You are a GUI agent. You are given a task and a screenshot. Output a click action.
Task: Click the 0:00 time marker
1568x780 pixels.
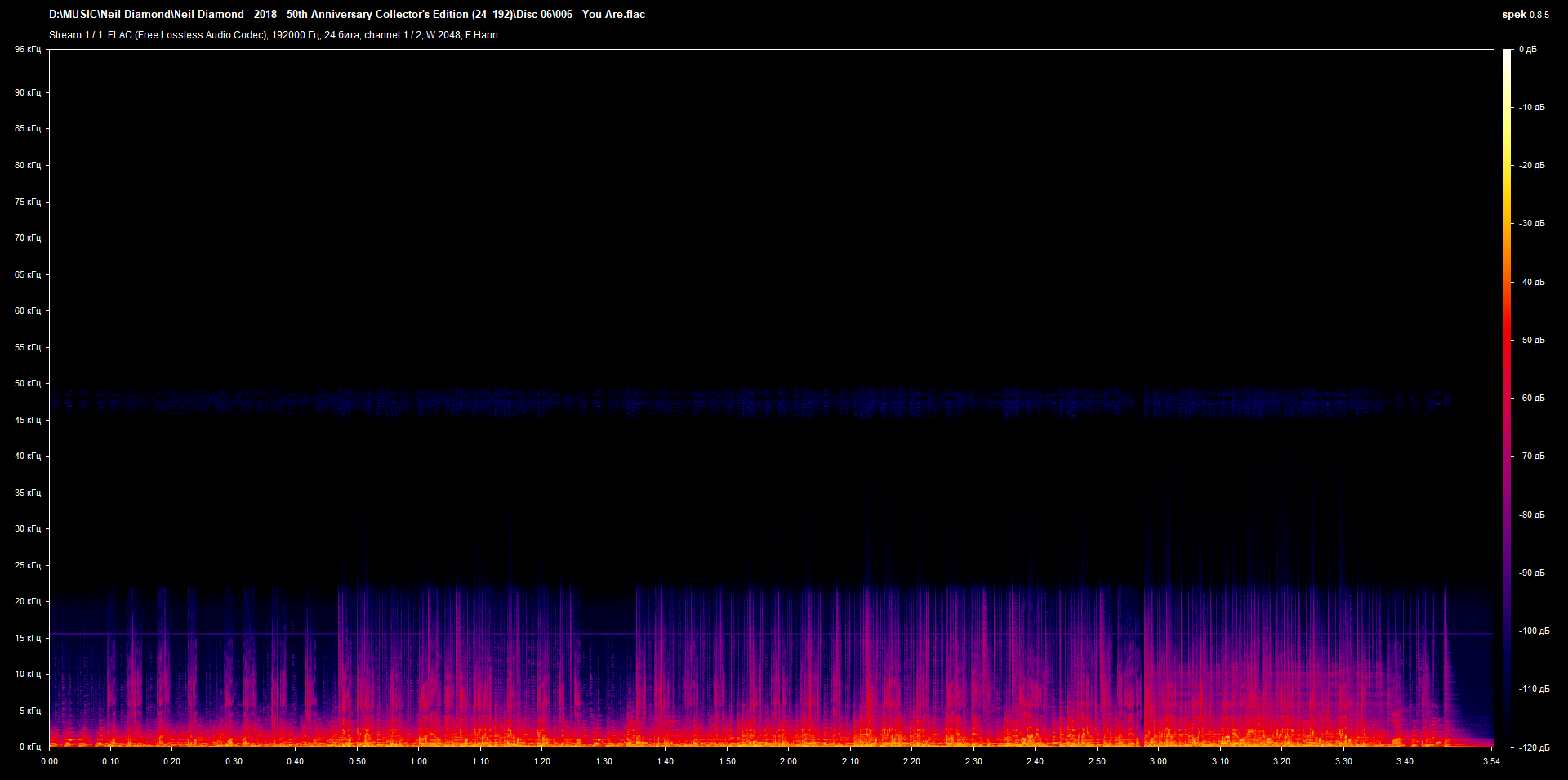coord(50,761)
